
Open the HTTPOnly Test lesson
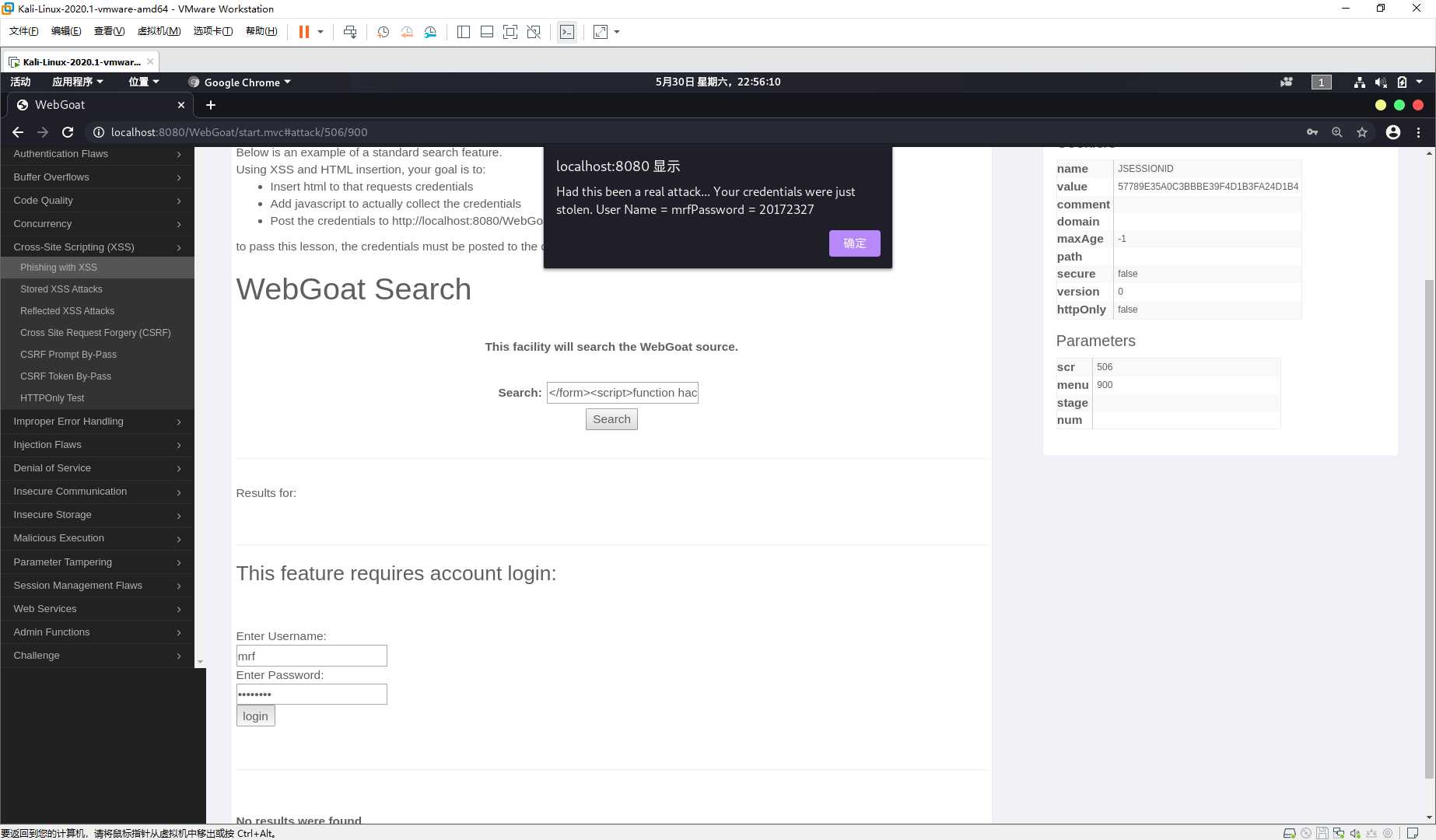tap(52, 398)
